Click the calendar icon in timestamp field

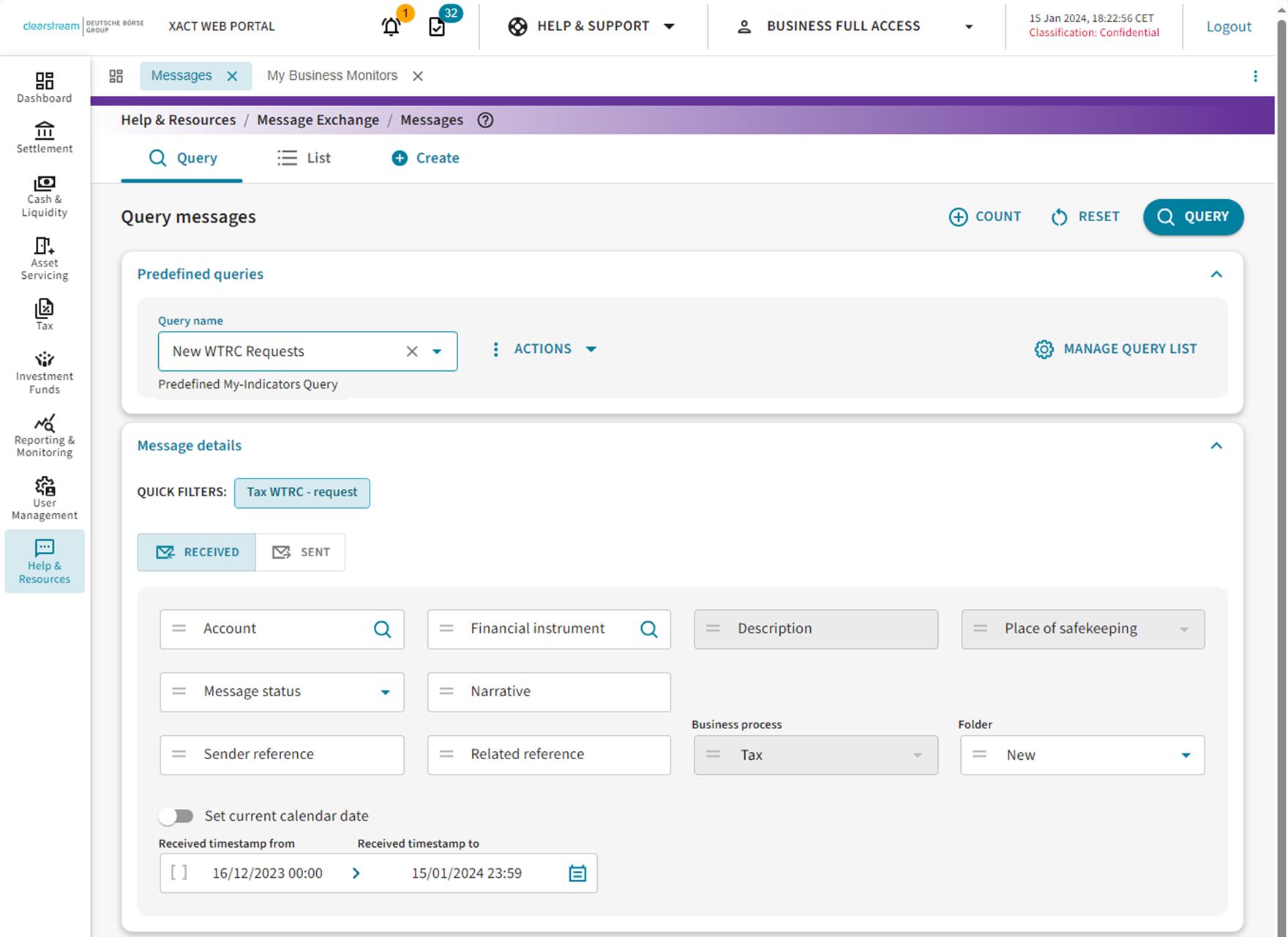pyautogui.click(x=577, y=873)
